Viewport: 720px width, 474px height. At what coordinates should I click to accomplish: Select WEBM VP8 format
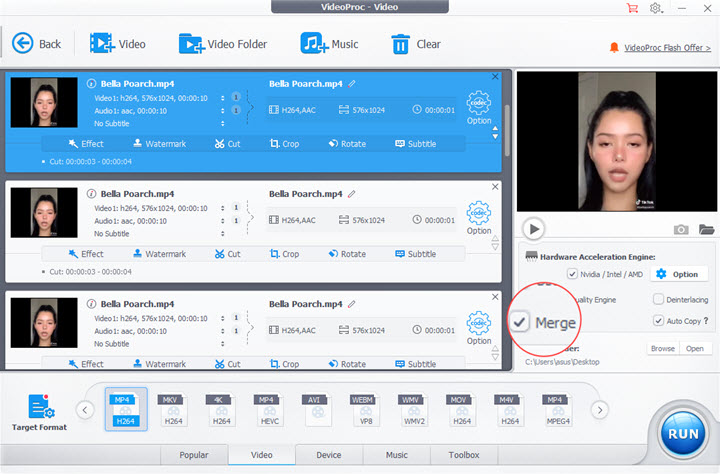[x=366, y=409]
